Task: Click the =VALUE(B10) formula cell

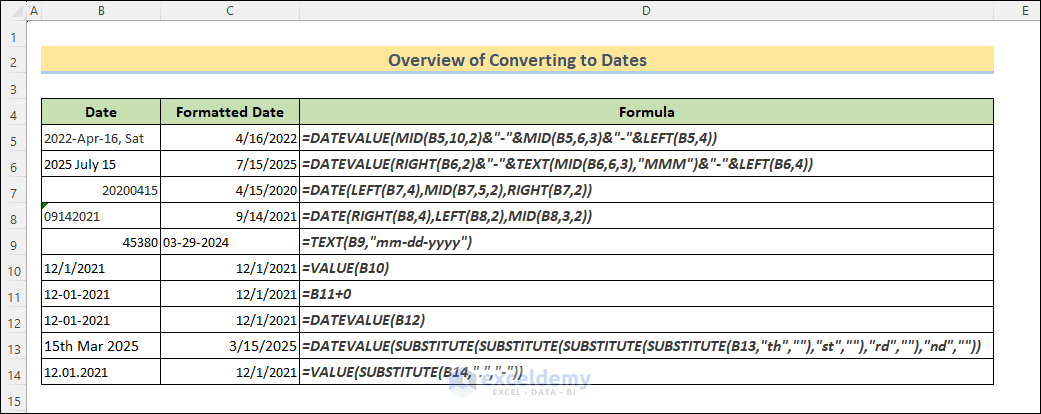Action: (646, 269)
